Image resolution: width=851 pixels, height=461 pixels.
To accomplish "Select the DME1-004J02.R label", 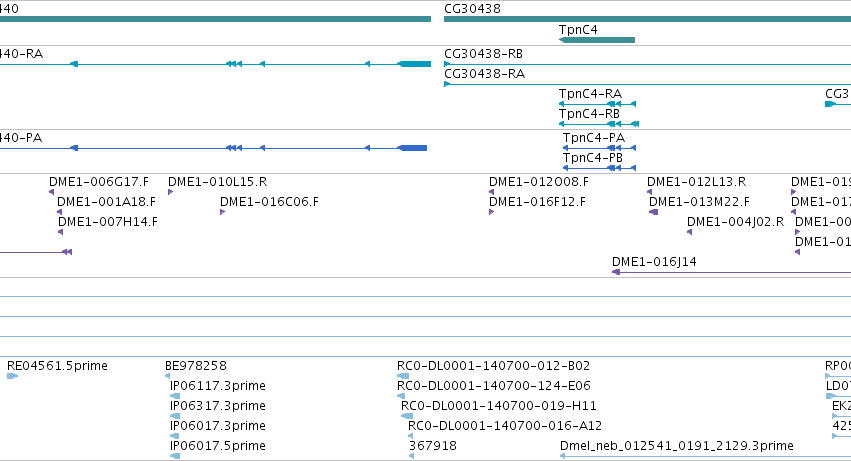I will [735, 222].
